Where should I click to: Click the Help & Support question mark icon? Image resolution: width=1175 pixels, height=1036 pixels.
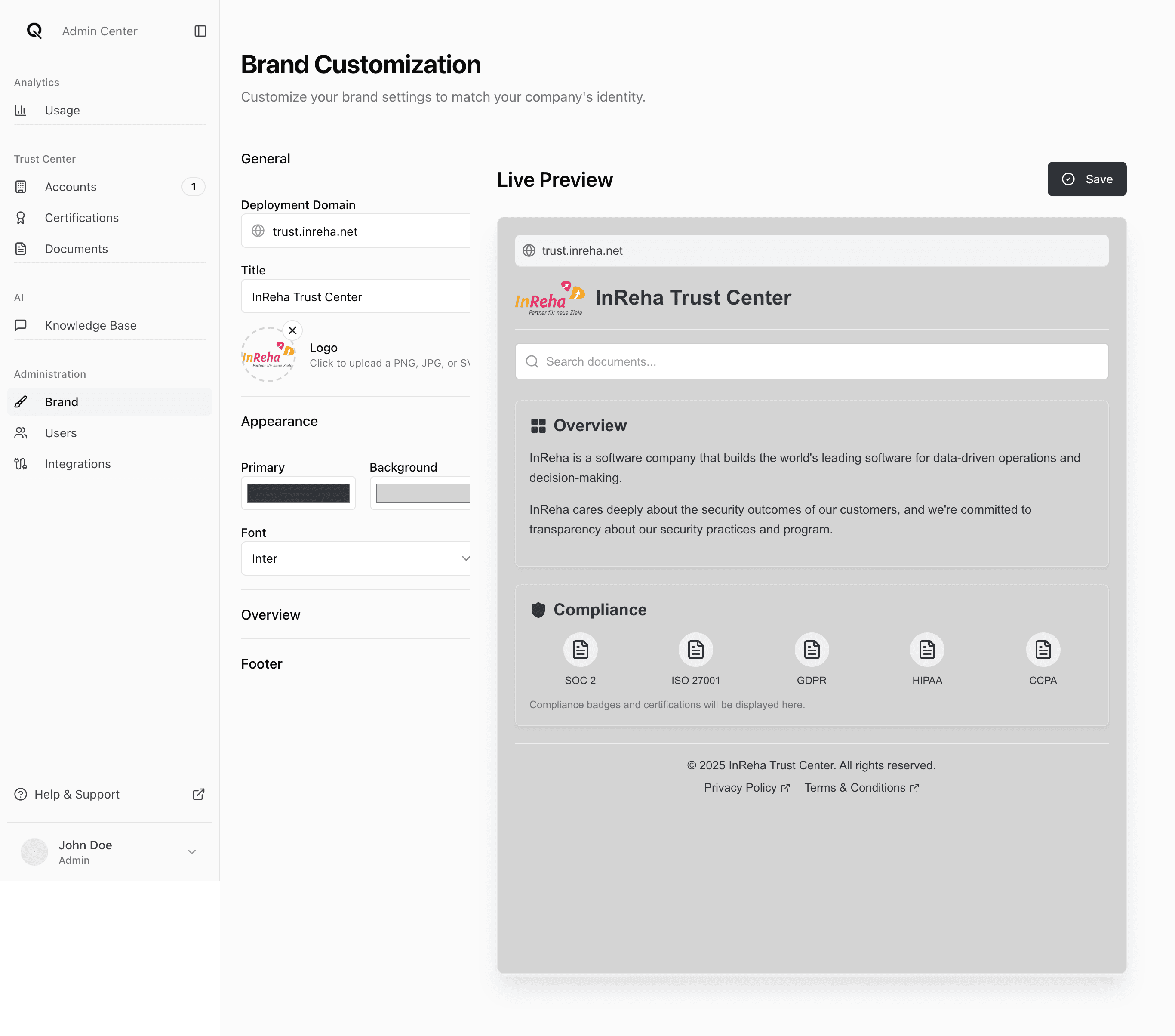coord(21,794)
